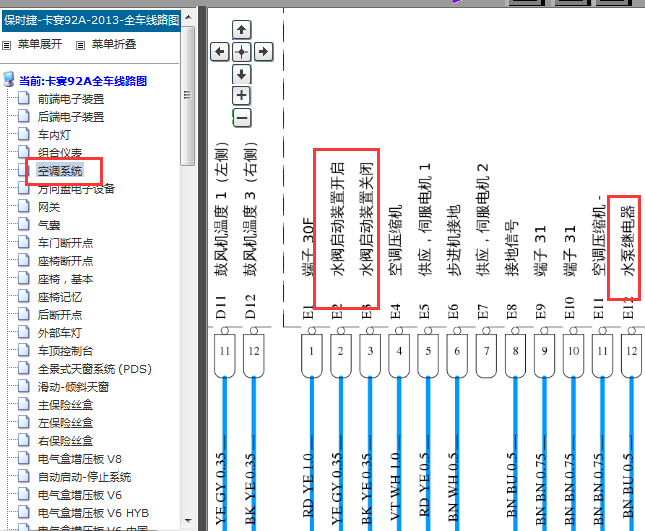The width and height of the screenshot is (645, 531).
Task: Open the 座椅记忆 diagram
Action: click(x=60, y=297)
